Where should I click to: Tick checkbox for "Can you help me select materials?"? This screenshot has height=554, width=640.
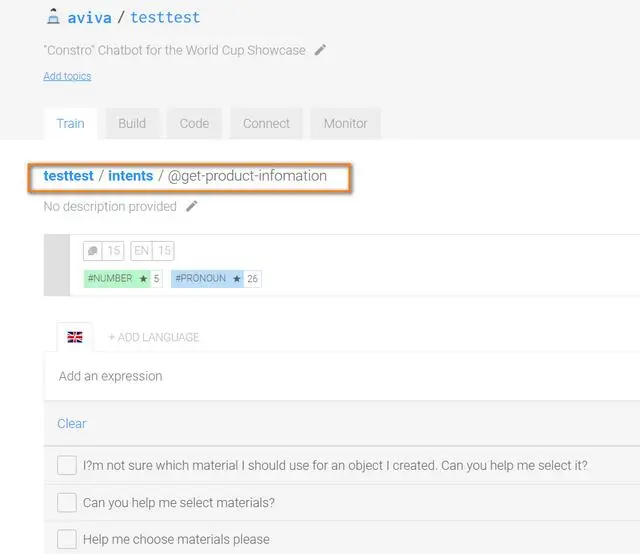[x=67, y=502]
